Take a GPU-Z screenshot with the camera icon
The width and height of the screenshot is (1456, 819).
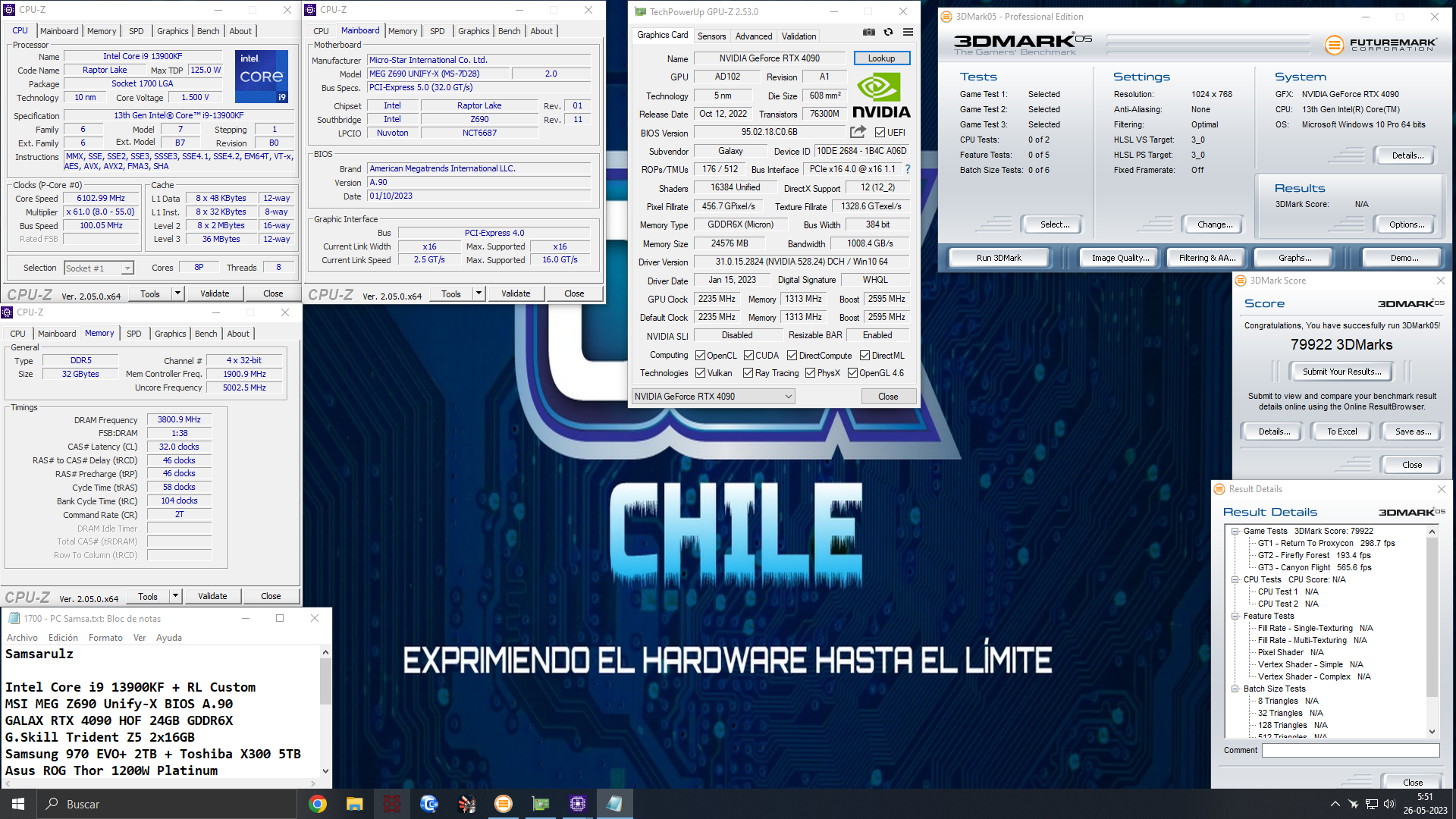tap(869, 33)
